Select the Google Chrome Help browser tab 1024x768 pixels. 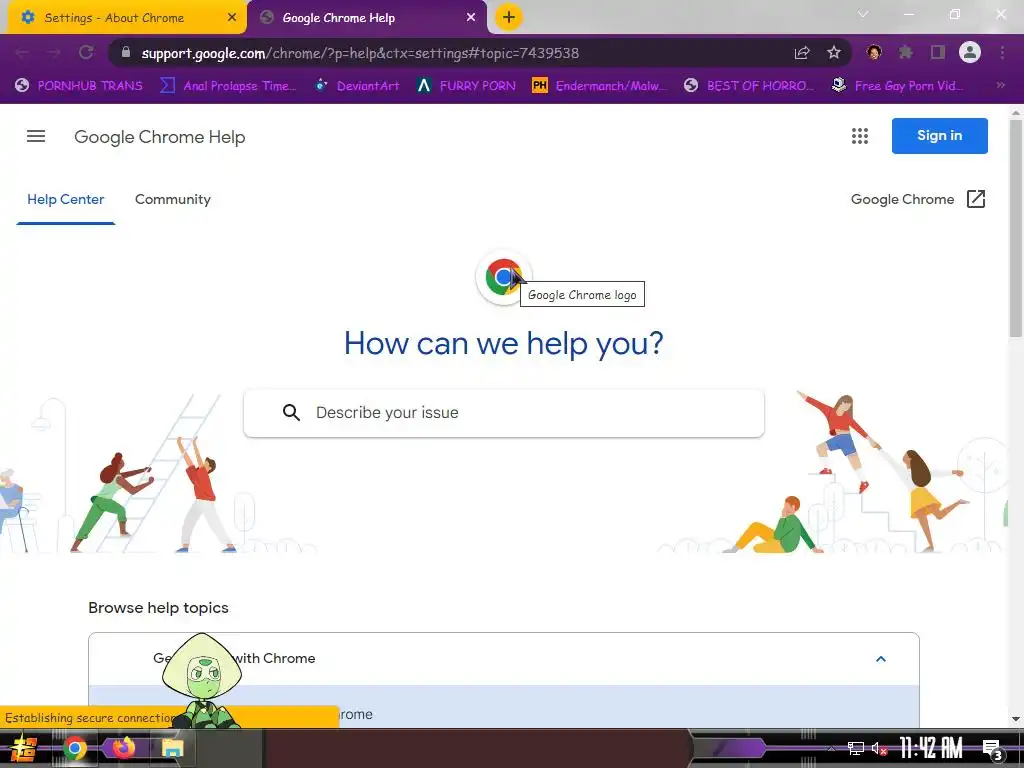pos(366,18)
